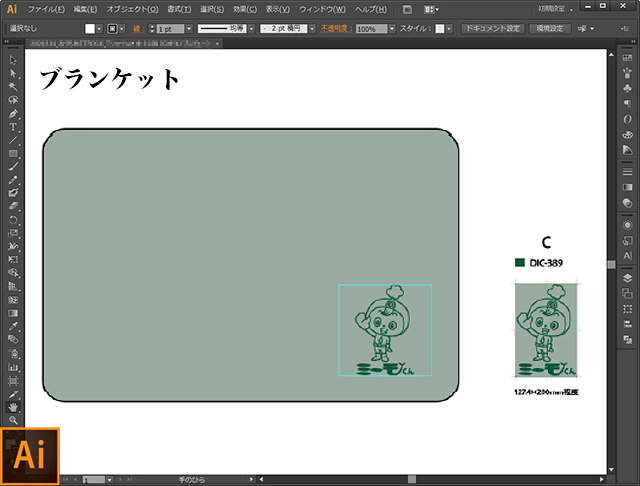This screenshot has width=640, height=486.
Task: Select the Zoom magnifier tool
Action: click(x=13, y=420)
